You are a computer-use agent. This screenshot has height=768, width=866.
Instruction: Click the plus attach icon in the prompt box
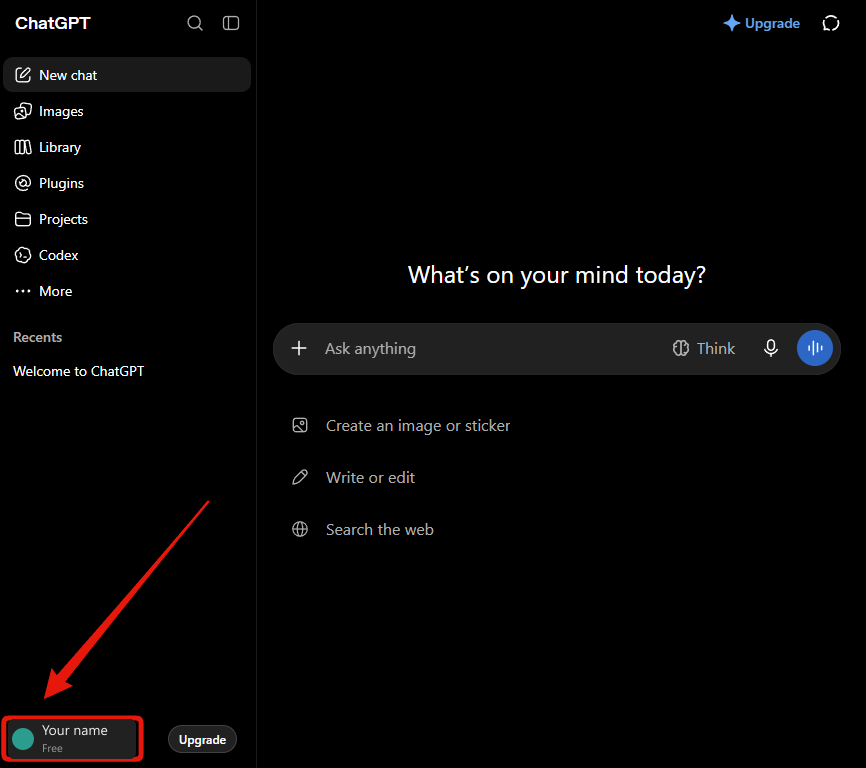(x=299, y=348)
